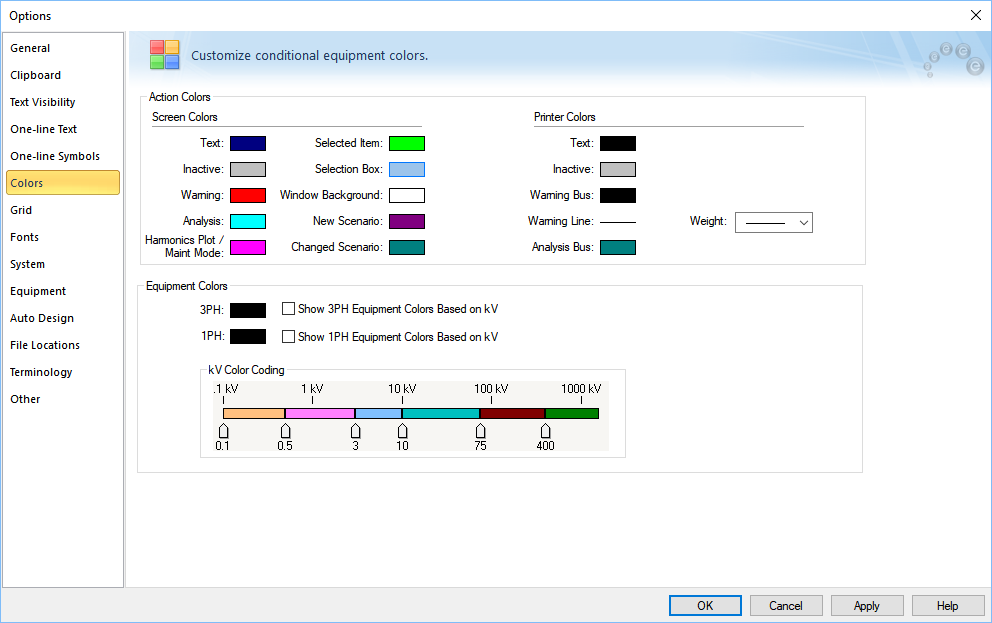Switch to the One-line Symbols page
This screenshot has height=623, width=992.
click(x=55, y=156)
